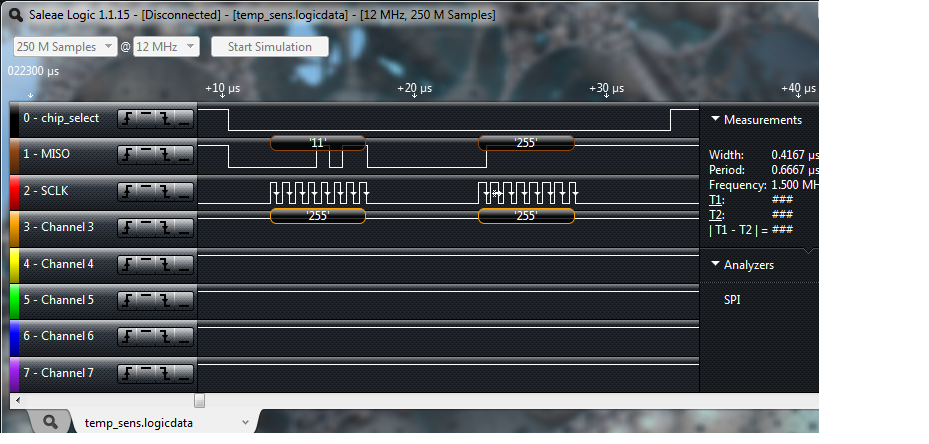Set high level trigger on MISO channel
The width and height of the screenshot is (929, 444).
[x=146, y=155]
